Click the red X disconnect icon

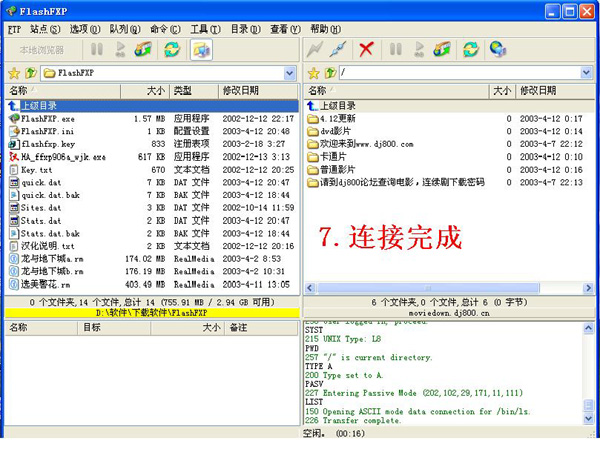tap(367, 48)
